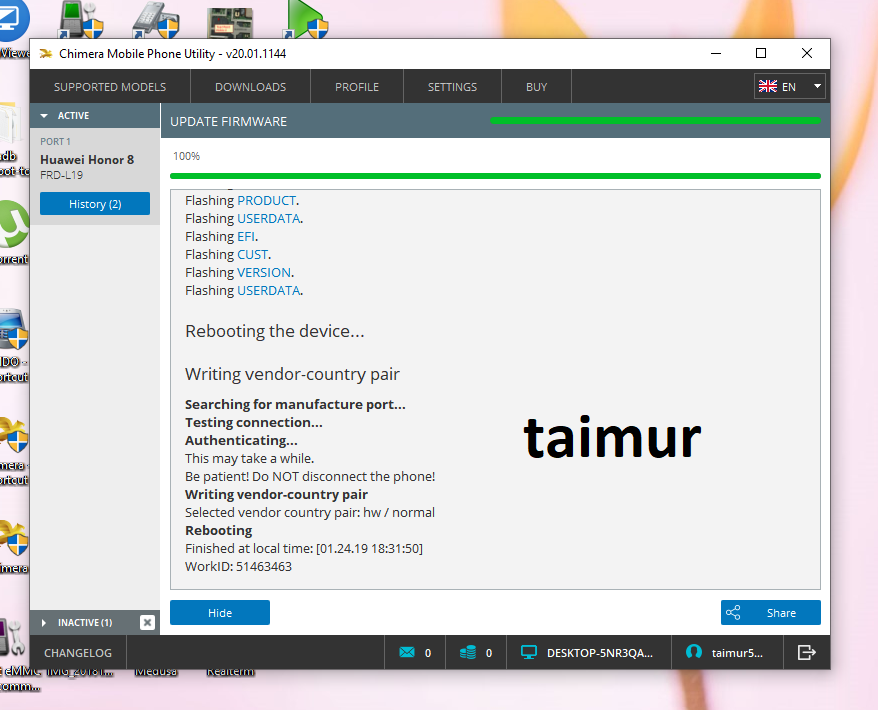This screenshot has width=878, height=710.
Task: Open the EN language dropdown
Action: pos(790,86)
